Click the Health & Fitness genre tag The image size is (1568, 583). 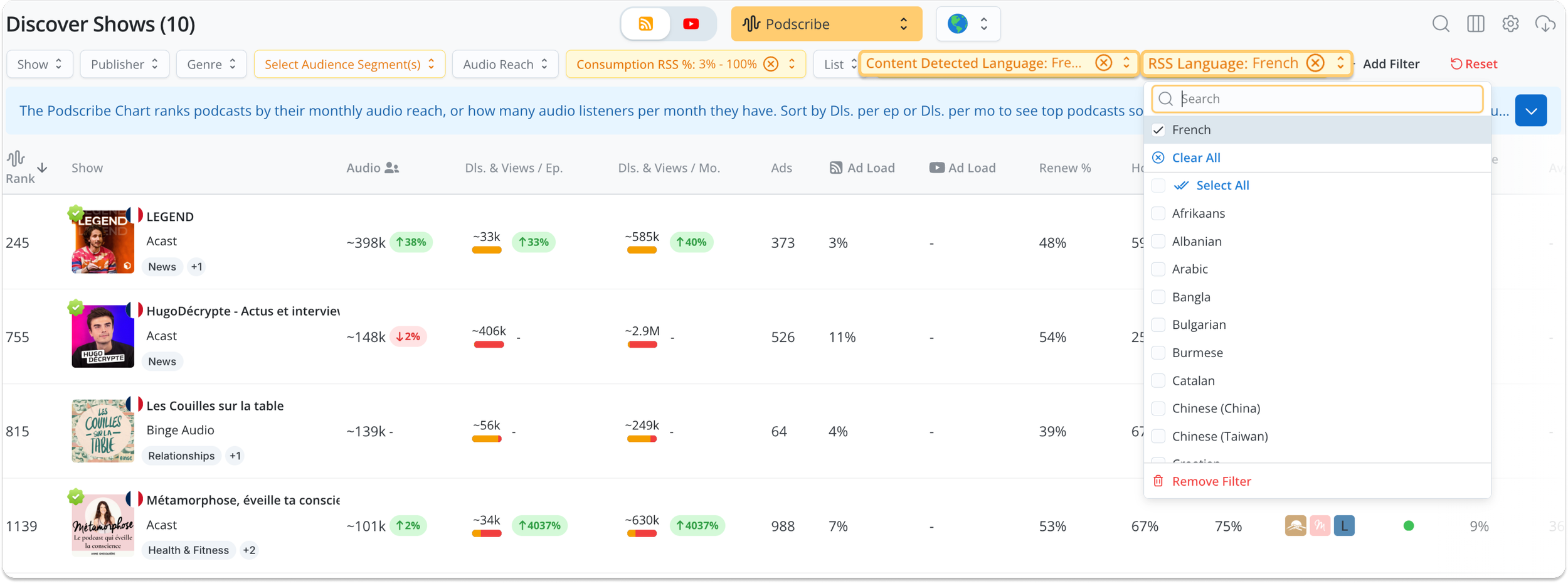point(188,550)
